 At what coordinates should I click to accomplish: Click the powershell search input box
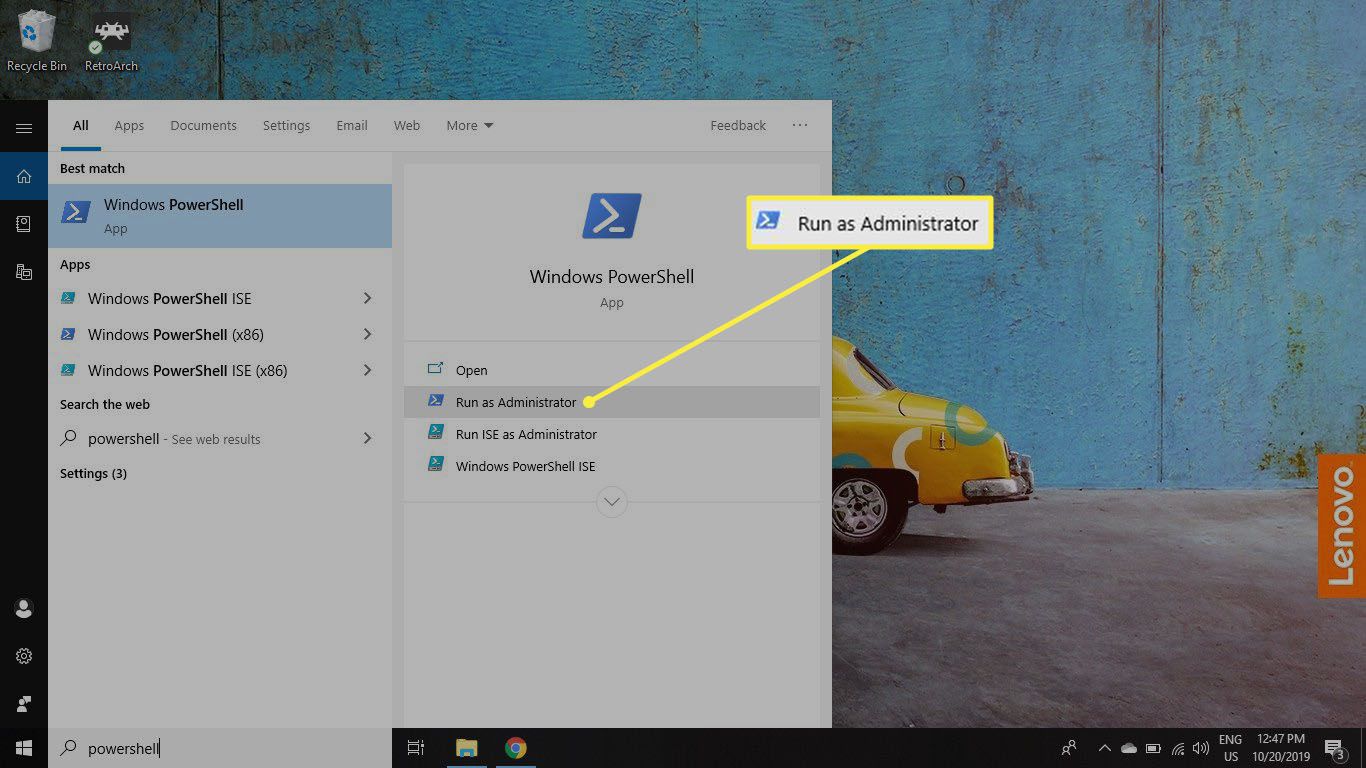pos(220,748)
